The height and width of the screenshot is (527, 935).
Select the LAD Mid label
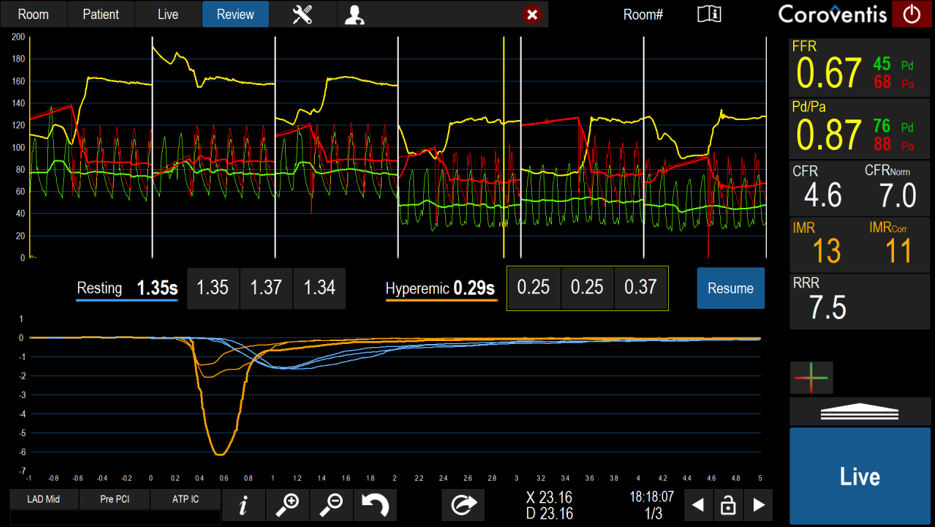[44, 499]
